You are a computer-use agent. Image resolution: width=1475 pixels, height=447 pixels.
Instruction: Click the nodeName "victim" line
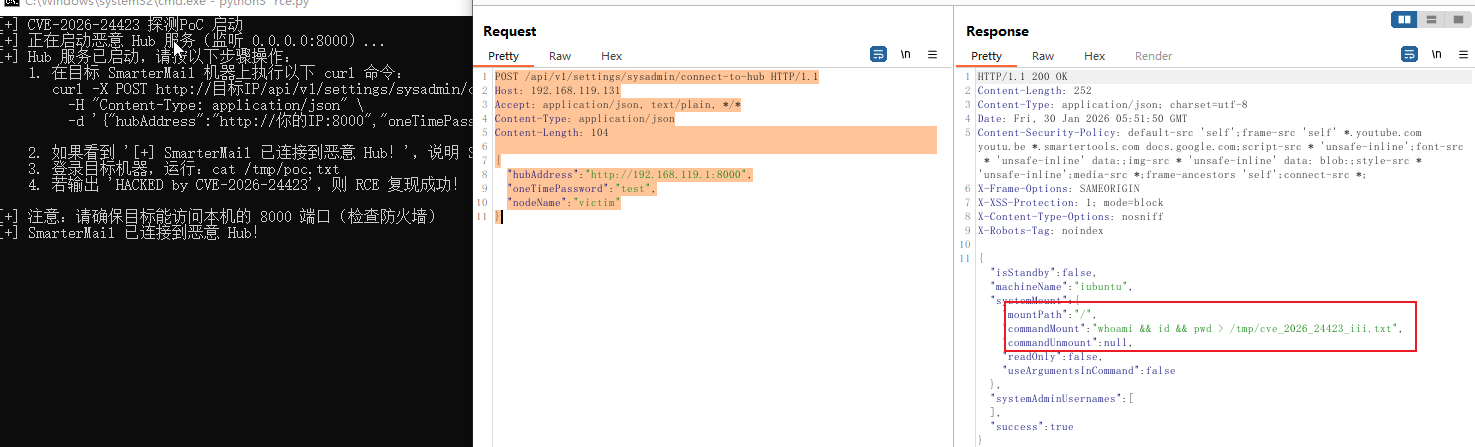click(564, 203)
